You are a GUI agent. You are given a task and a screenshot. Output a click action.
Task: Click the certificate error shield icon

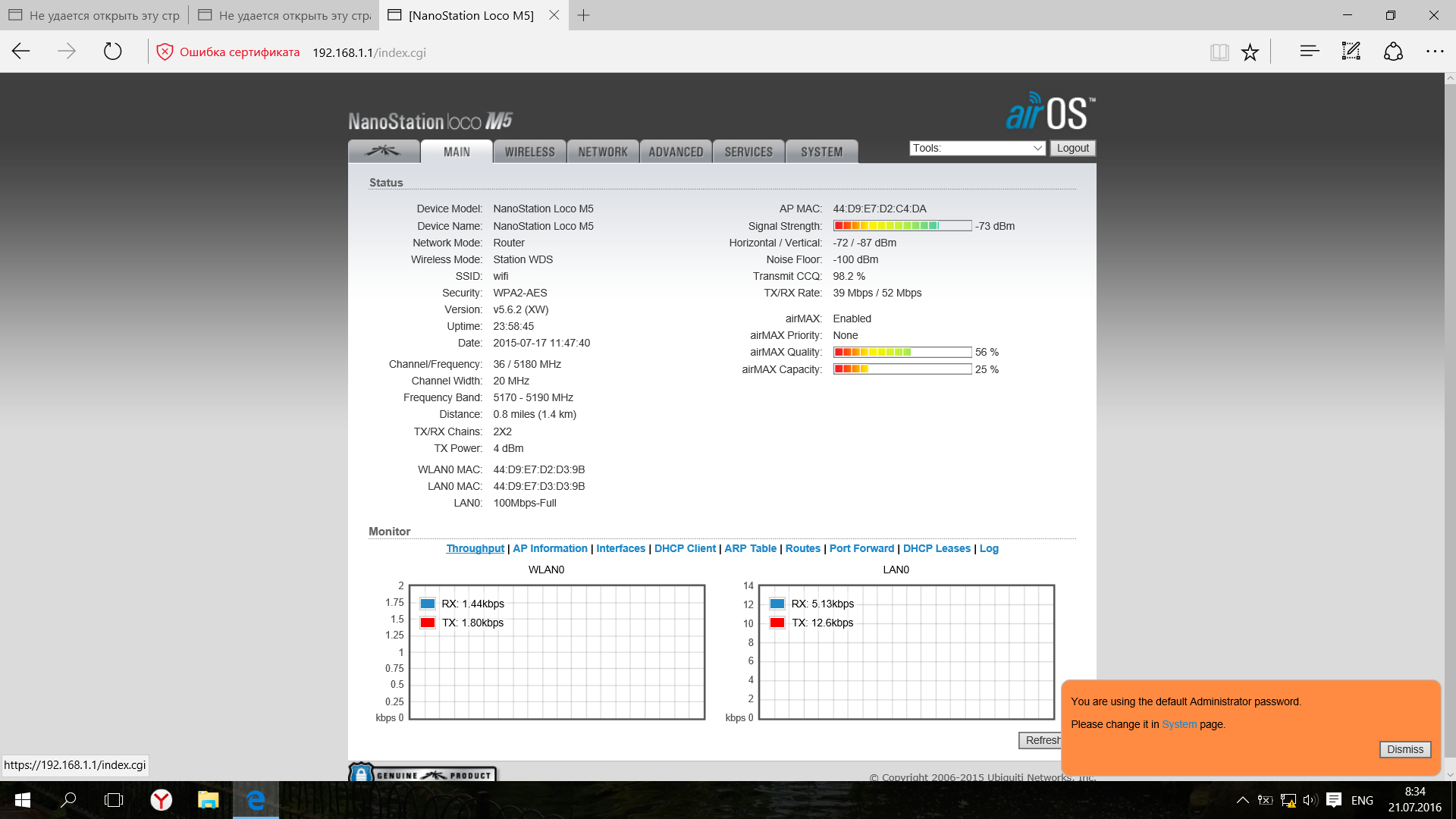[165, 52]
